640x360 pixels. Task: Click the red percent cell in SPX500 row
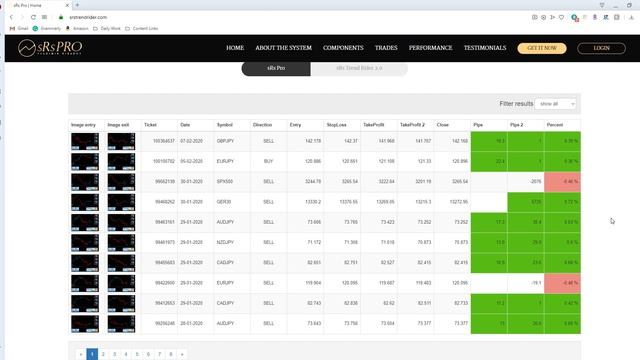coord(562,182)
